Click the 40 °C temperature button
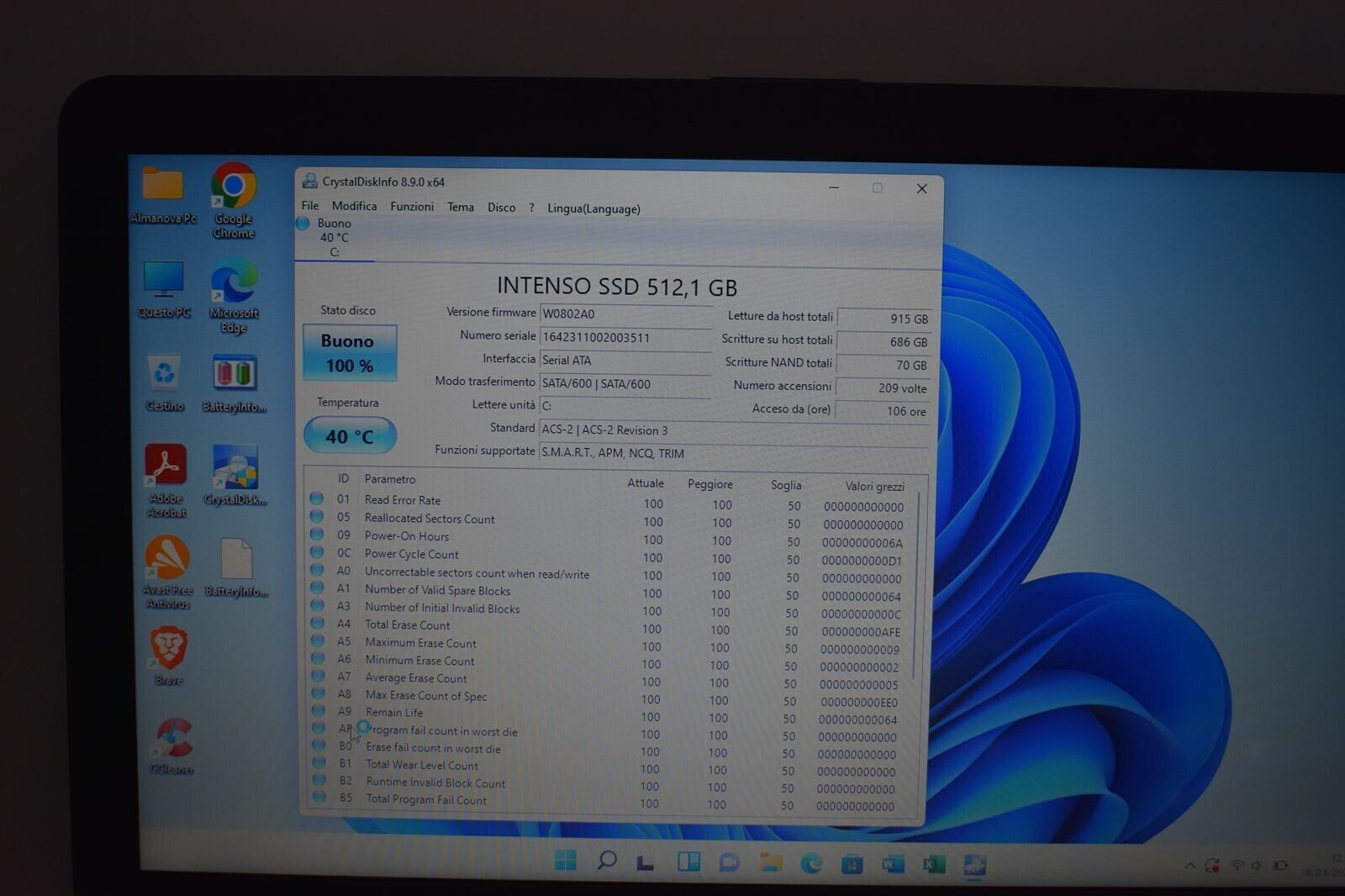Screen dimensions: 1345x896 click(x=349, y=436)
